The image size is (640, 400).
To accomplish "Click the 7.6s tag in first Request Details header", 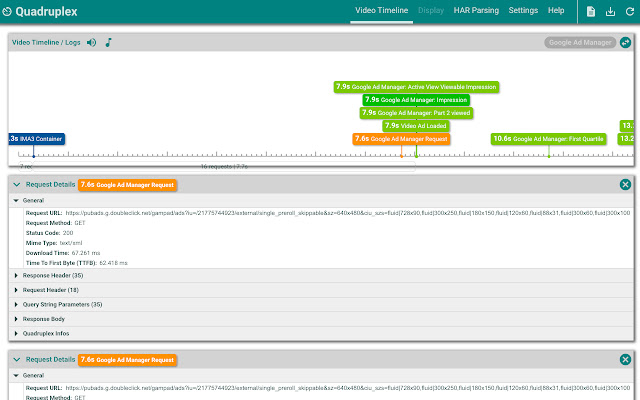I will click(x=127, y=185).
